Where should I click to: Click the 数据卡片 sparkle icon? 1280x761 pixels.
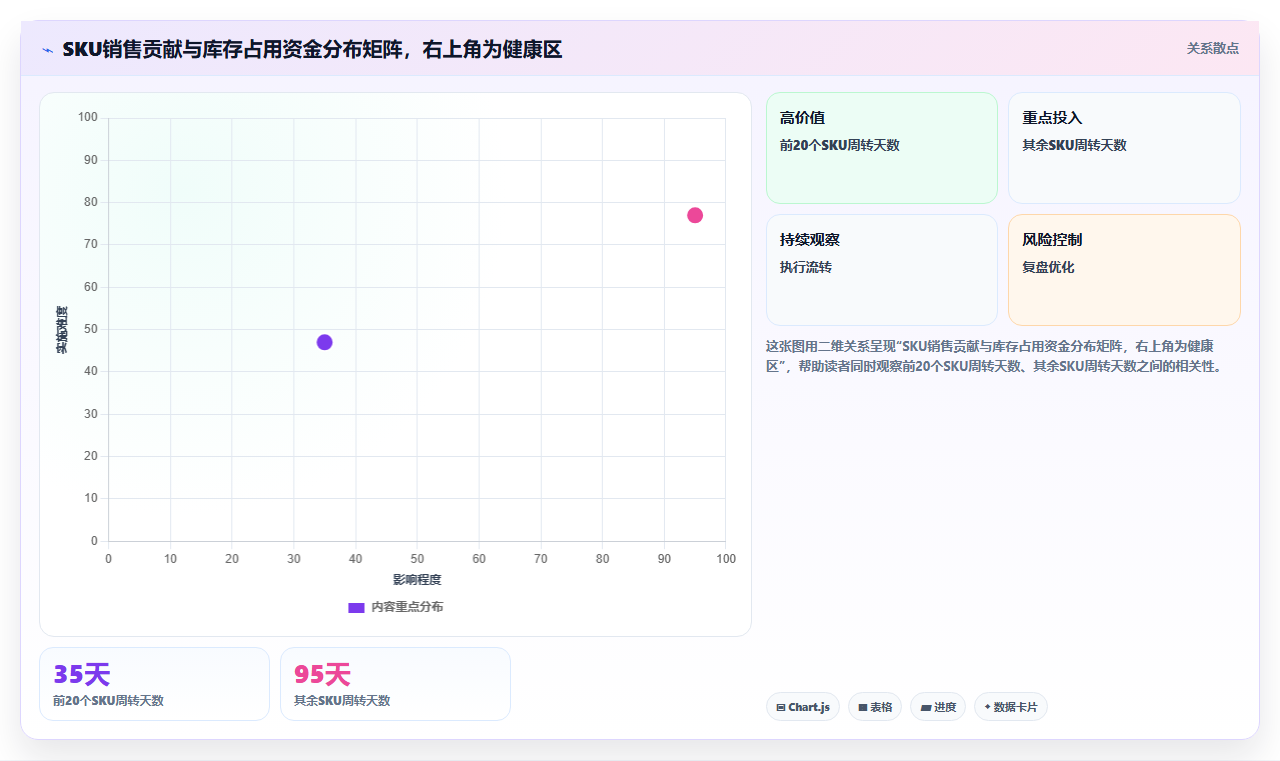coord(987,707)
